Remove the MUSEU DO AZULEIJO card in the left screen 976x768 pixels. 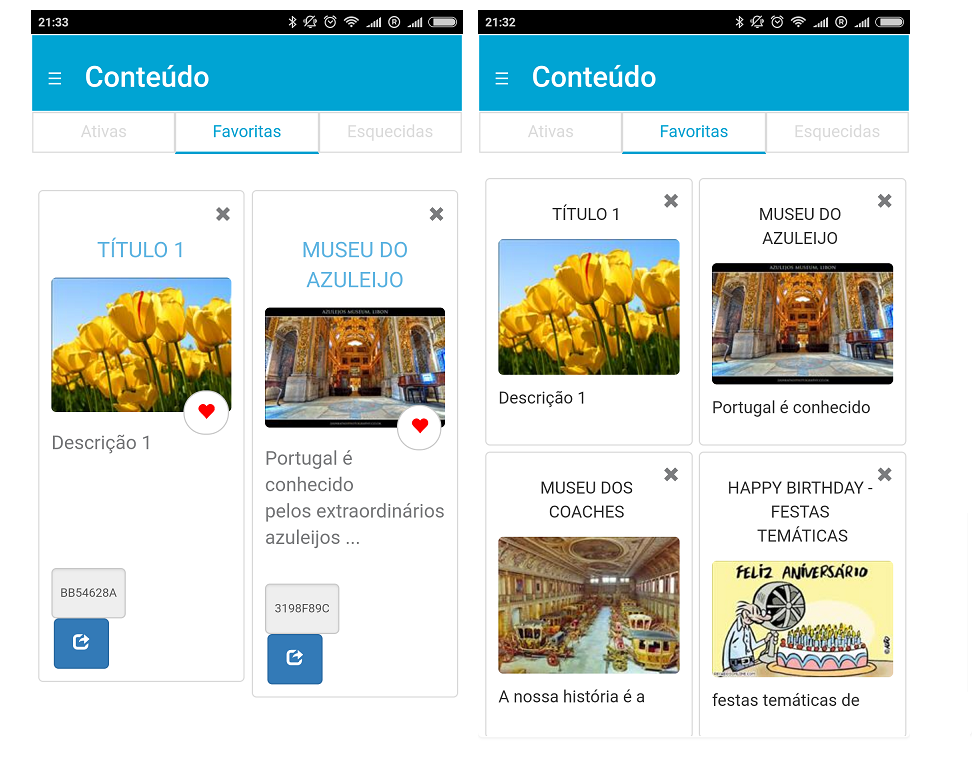pos(436,214)
